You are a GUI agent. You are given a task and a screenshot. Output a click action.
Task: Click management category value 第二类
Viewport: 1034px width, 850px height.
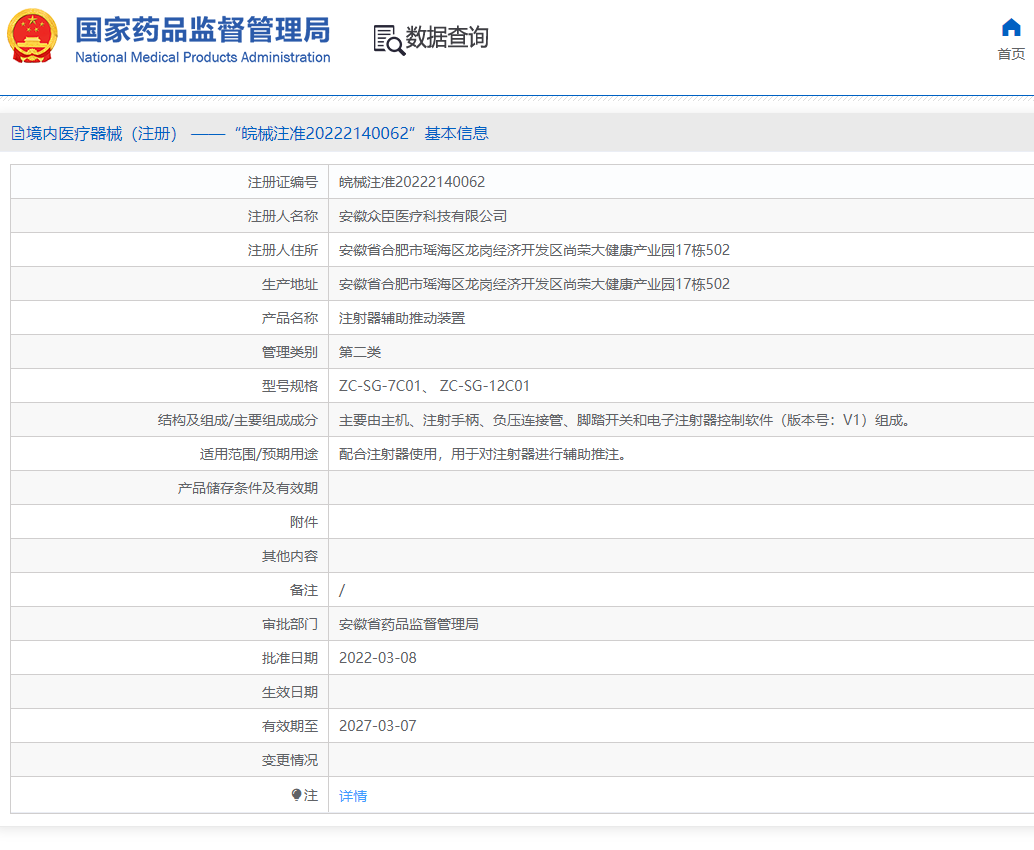pyautogui.click(x=360, y=352)
